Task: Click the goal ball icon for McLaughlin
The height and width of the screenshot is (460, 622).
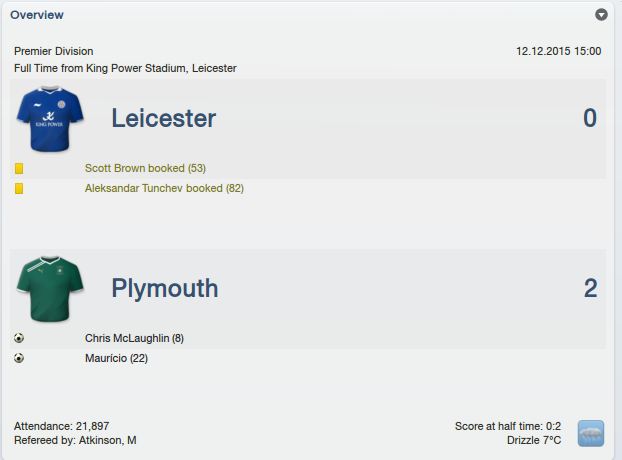Action: pos(19,338)
